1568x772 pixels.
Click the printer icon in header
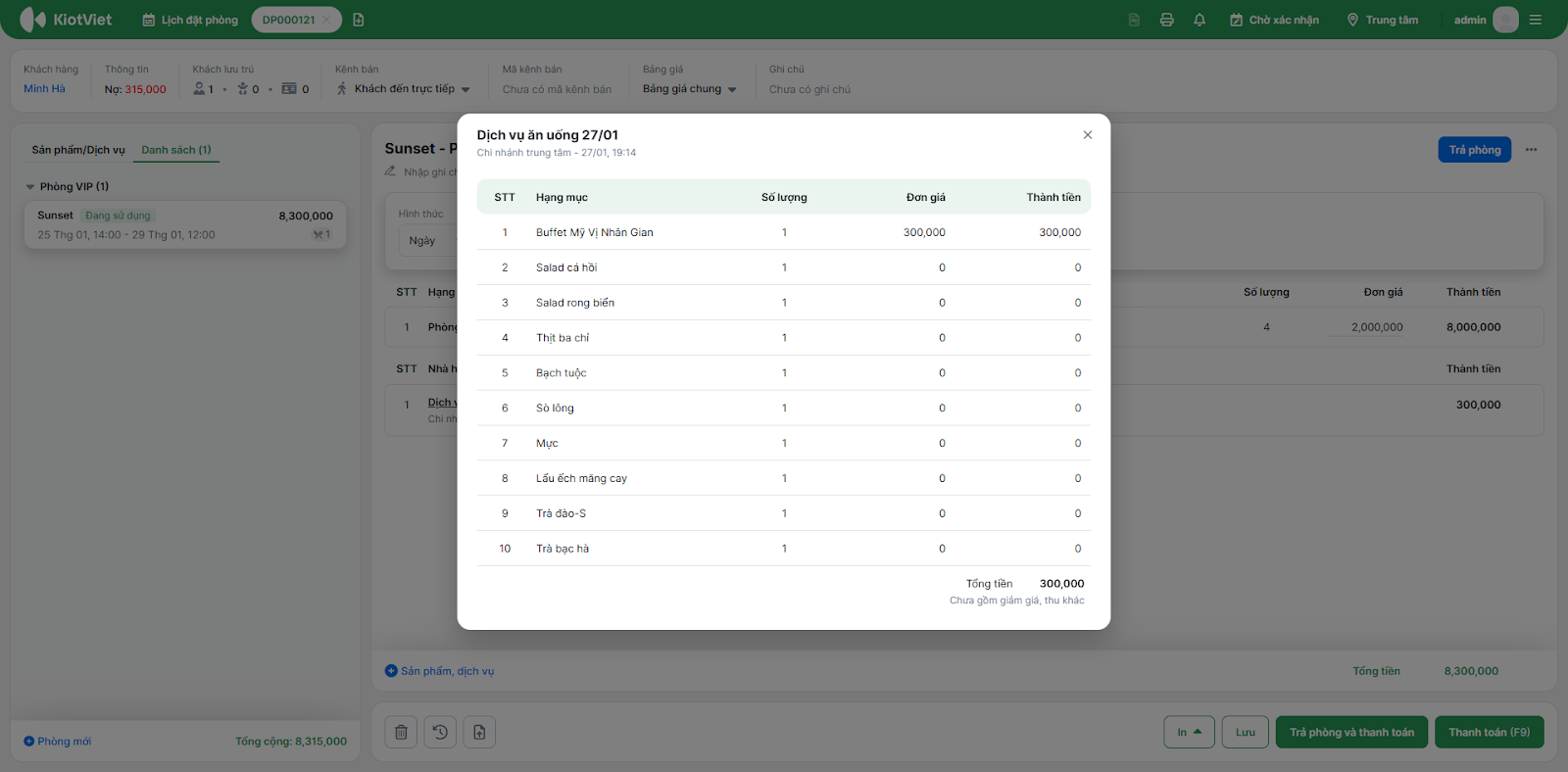click(x=1166, y=20)
